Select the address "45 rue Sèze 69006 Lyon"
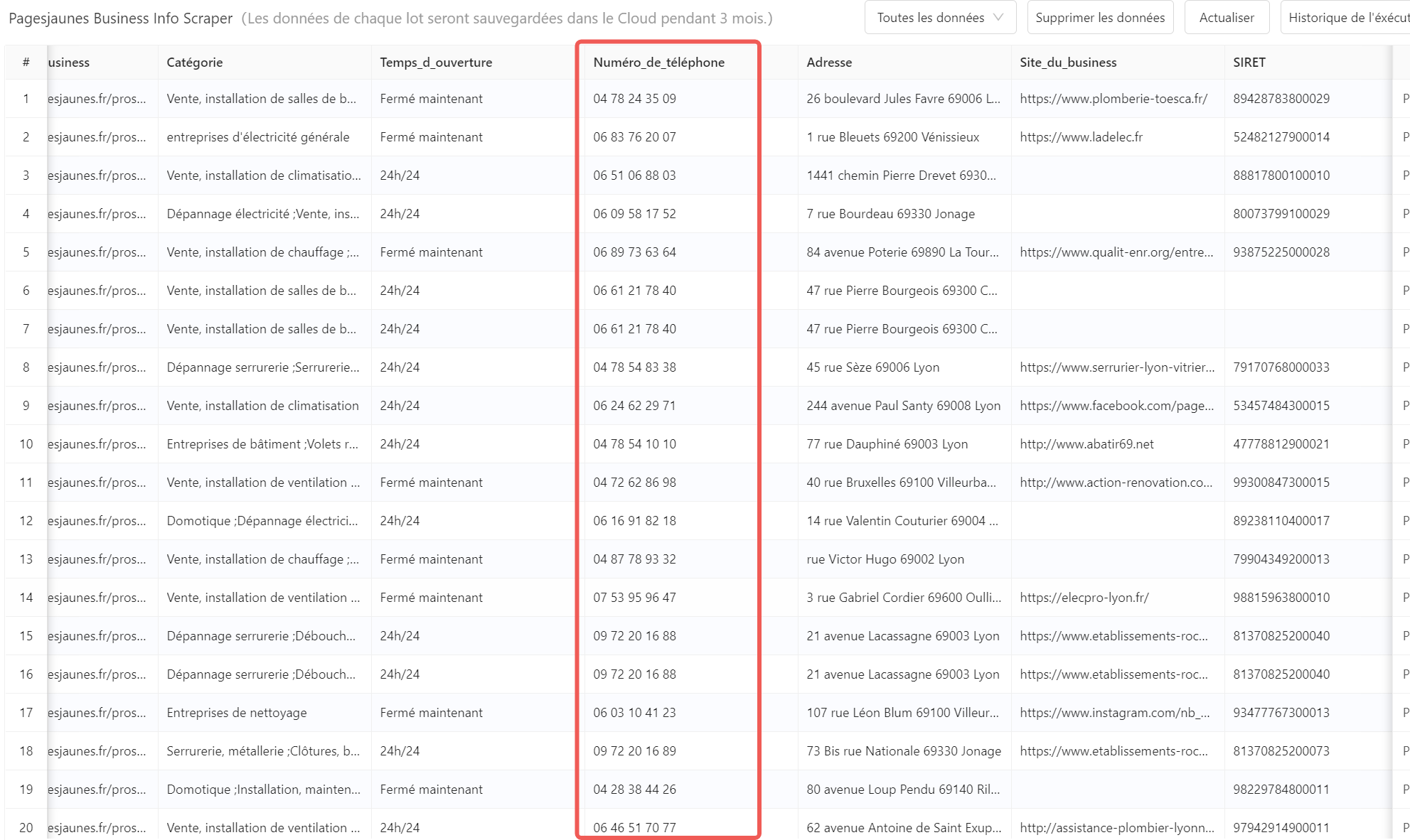The height and width of the screenshot is (840, 1410). coord(872,367)
